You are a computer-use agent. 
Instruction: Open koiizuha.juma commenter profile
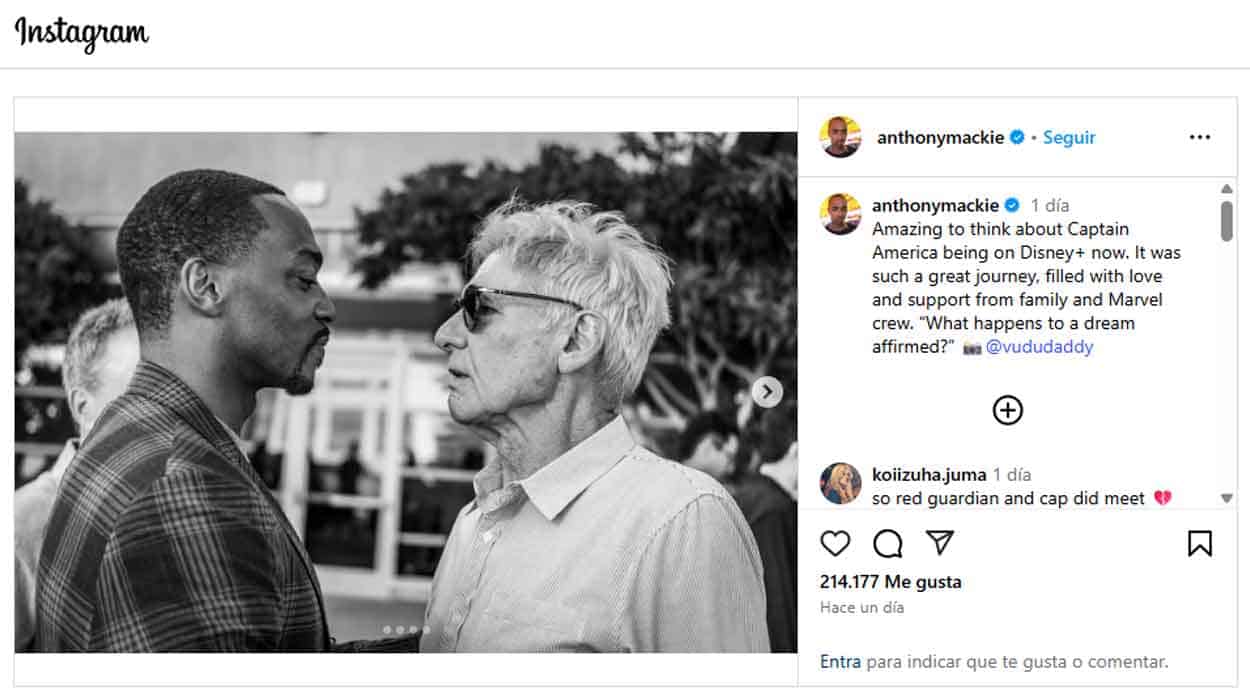pos(929,474)
